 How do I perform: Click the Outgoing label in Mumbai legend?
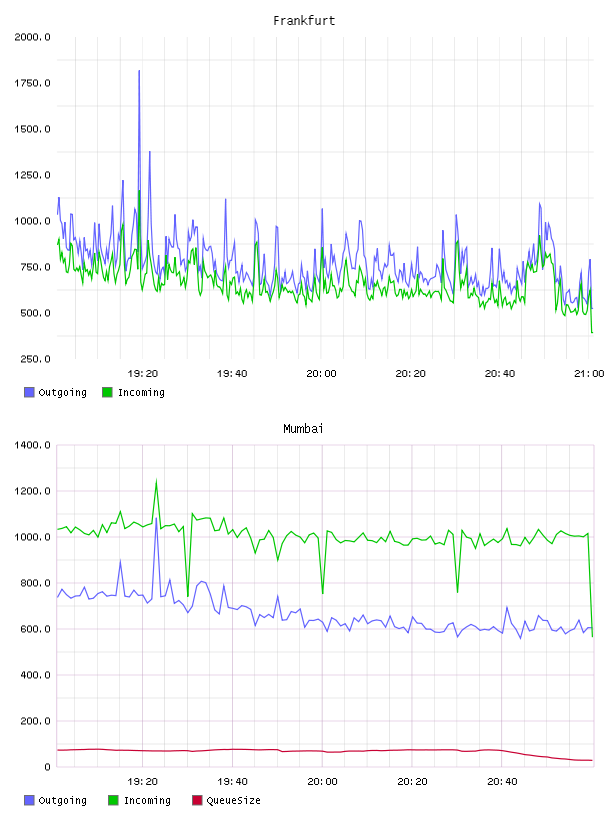62,800
